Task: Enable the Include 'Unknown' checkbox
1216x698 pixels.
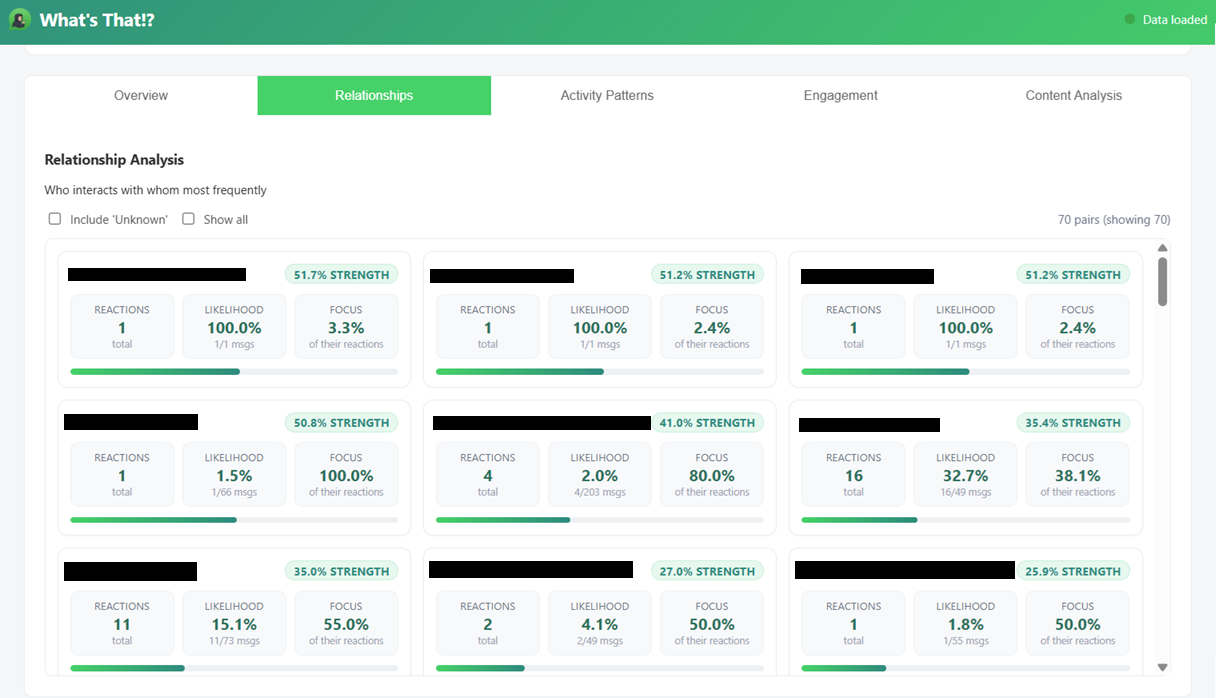Action: pos(55,219)
